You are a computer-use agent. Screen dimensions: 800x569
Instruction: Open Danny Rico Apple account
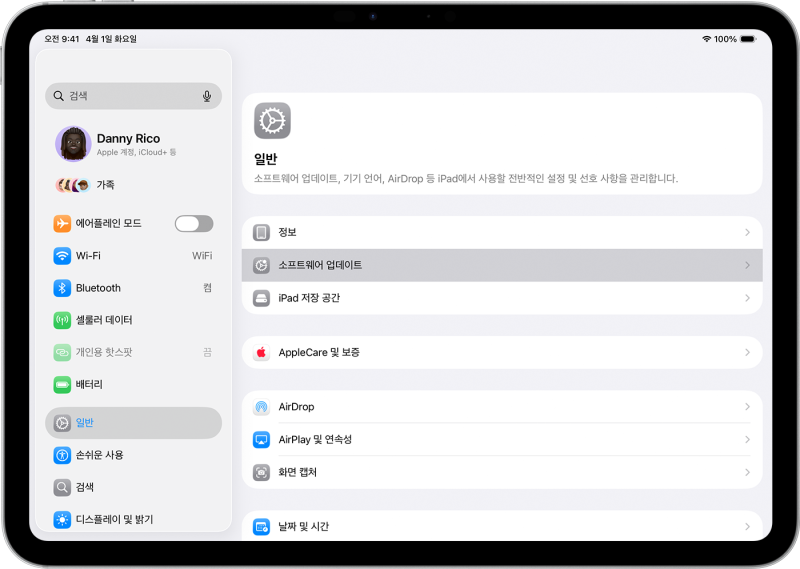tap(133, 144)
